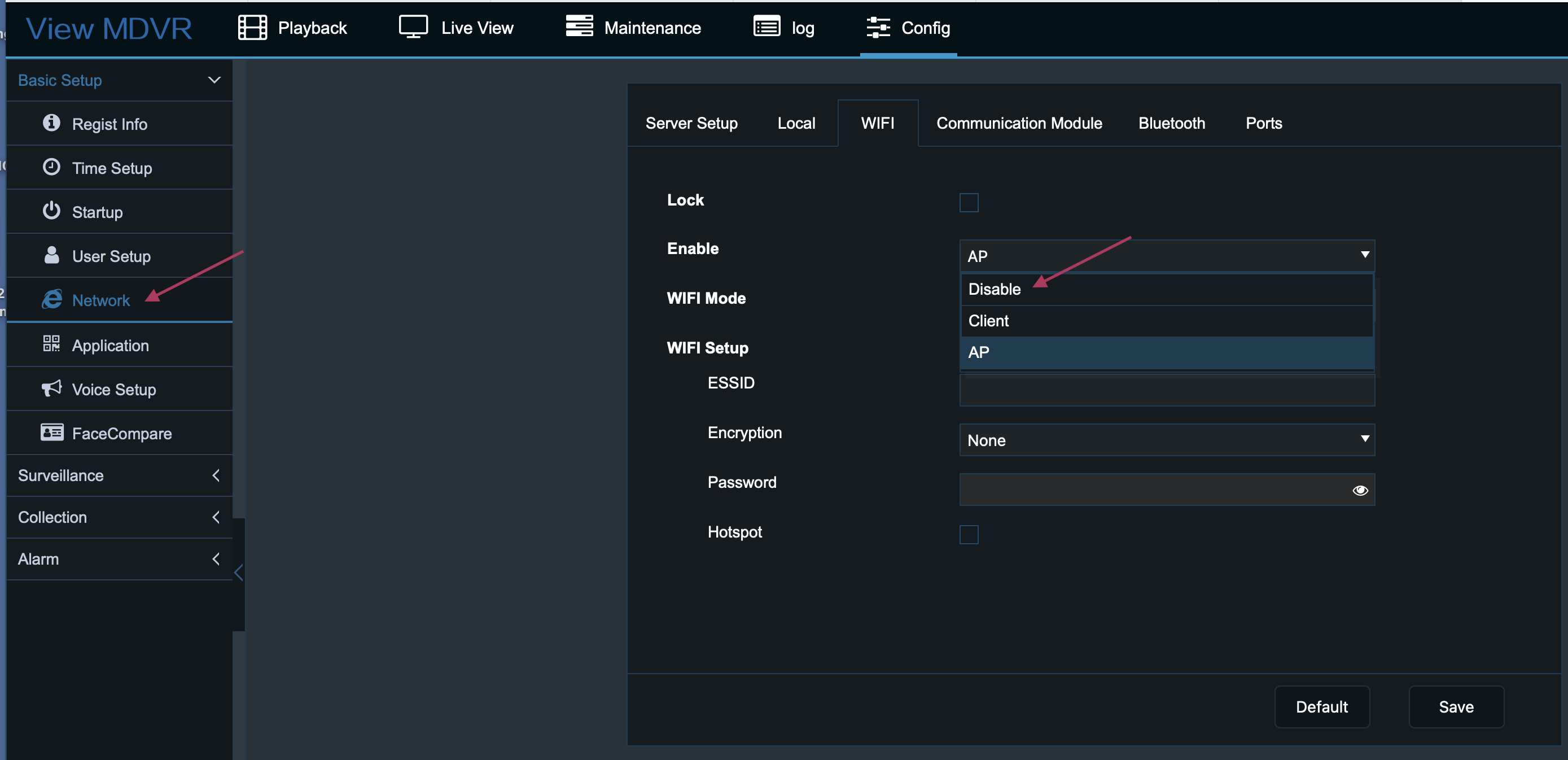
Task: Open the Communication Module tab
Action: (1019, 123)
